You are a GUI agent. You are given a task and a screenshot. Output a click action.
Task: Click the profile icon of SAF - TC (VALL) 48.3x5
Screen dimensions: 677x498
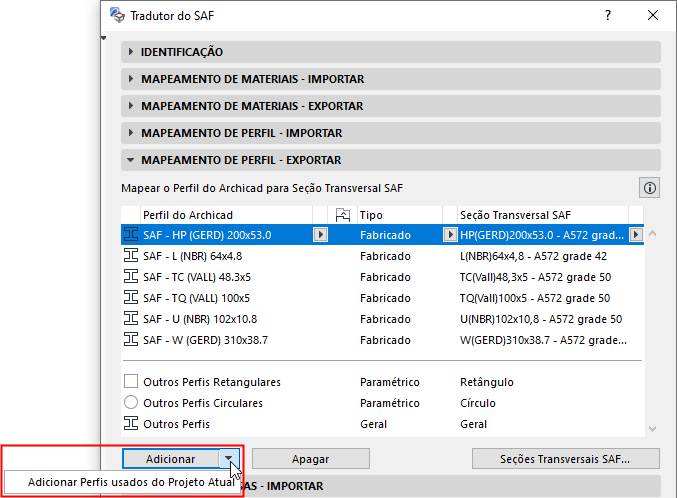coord(131,276)
